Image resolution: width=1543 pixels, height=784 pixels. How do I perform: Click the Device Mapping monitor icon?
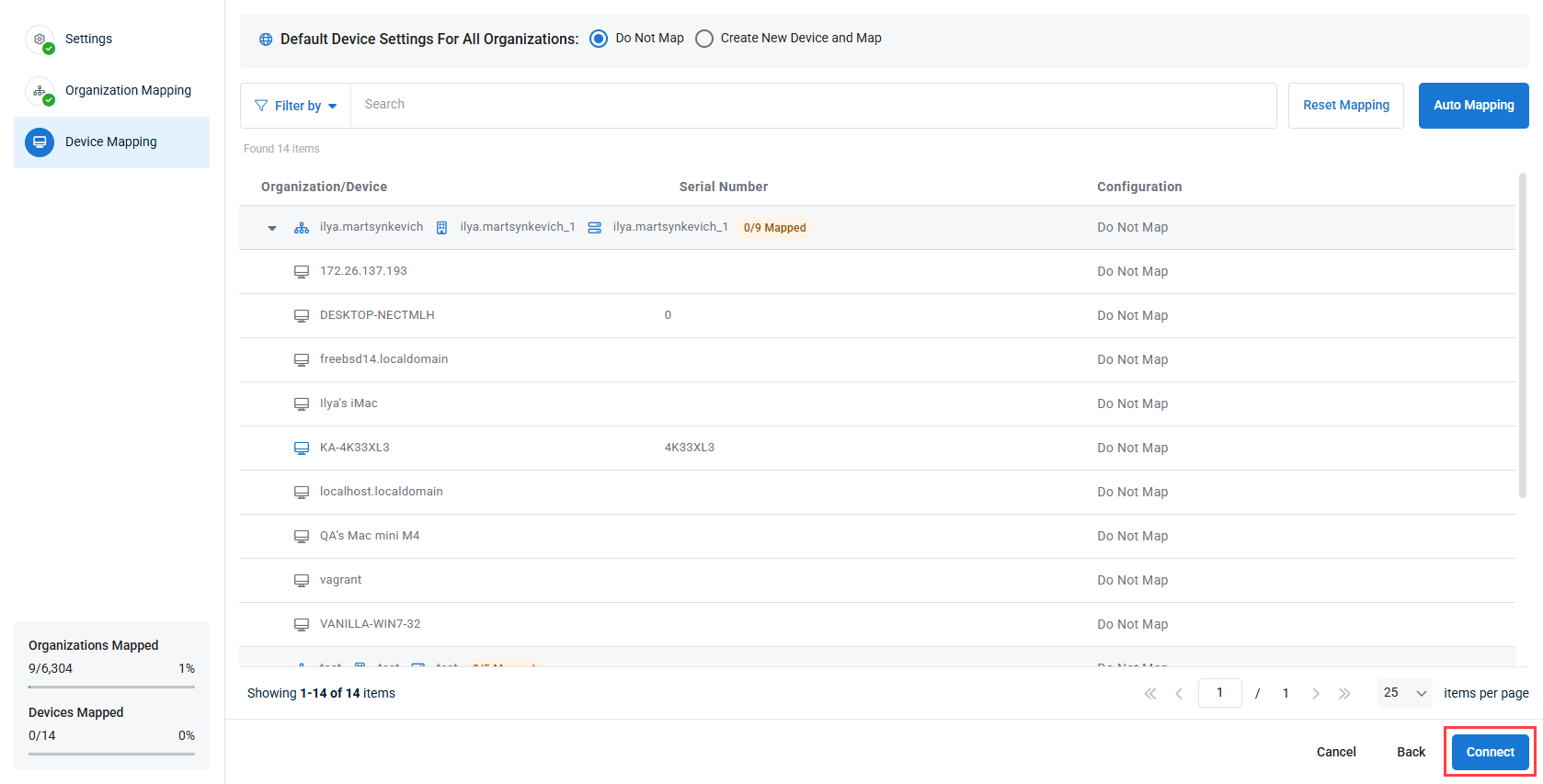(x=40, y=142)
